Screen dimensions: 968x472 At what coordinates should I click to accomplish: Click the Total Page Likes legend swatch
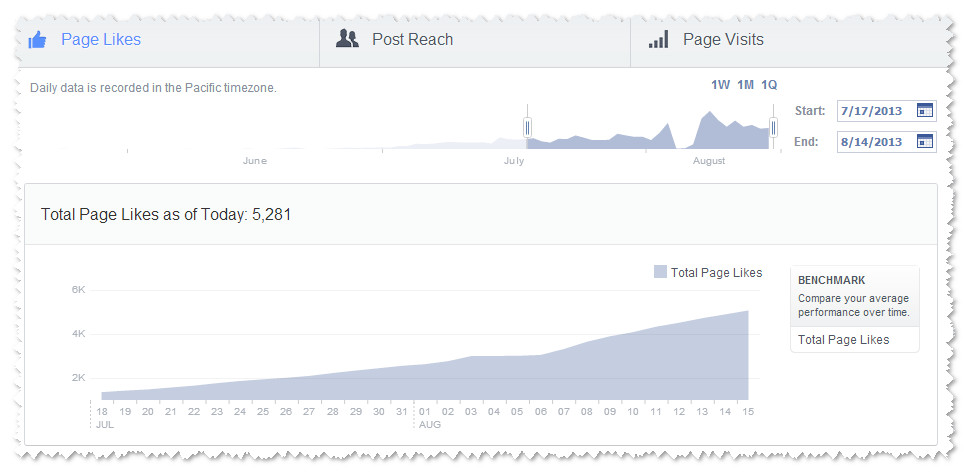[660, 272]
